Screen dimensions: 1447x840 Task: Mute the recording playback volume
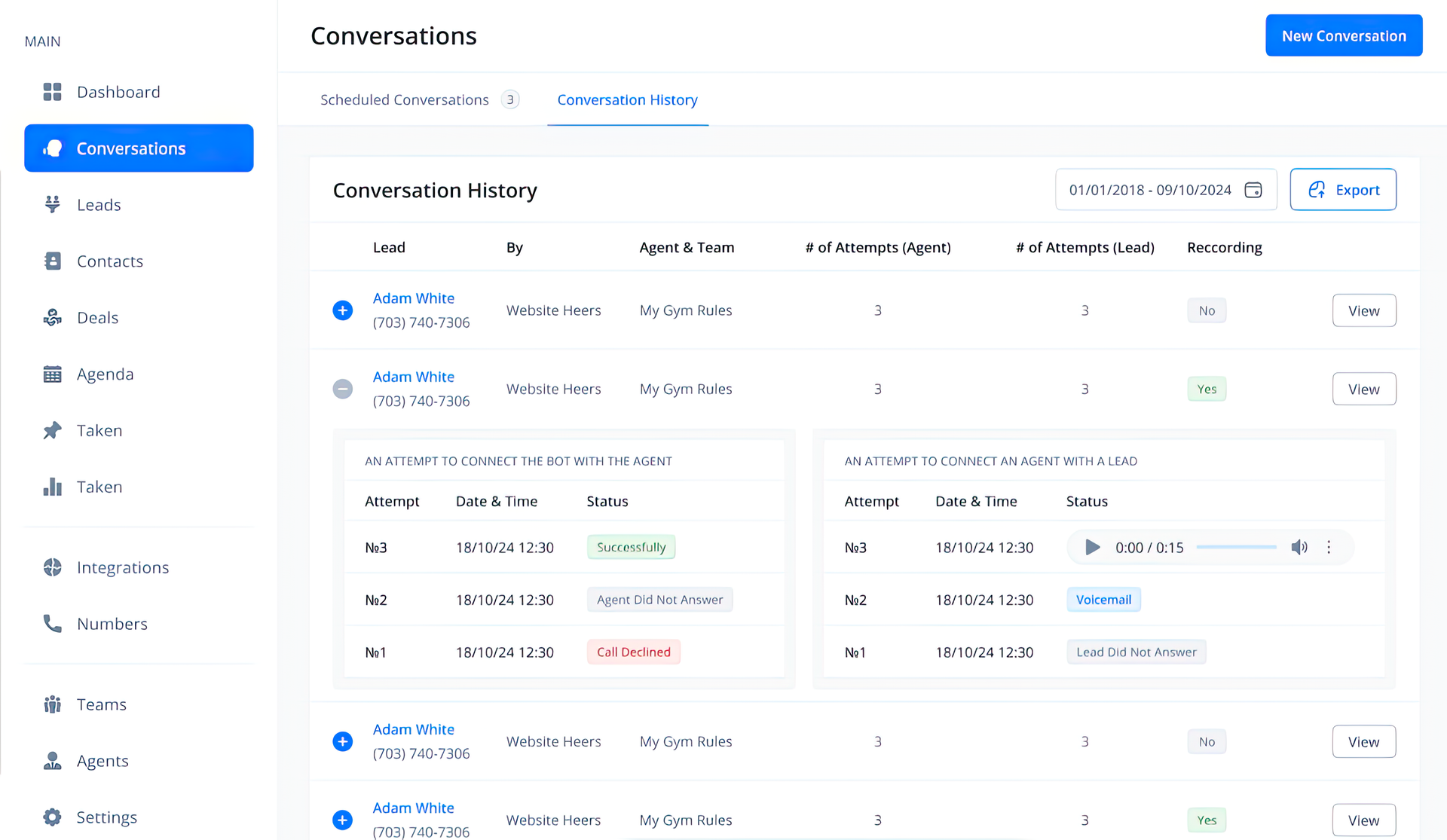click(x=1299, y=548)
